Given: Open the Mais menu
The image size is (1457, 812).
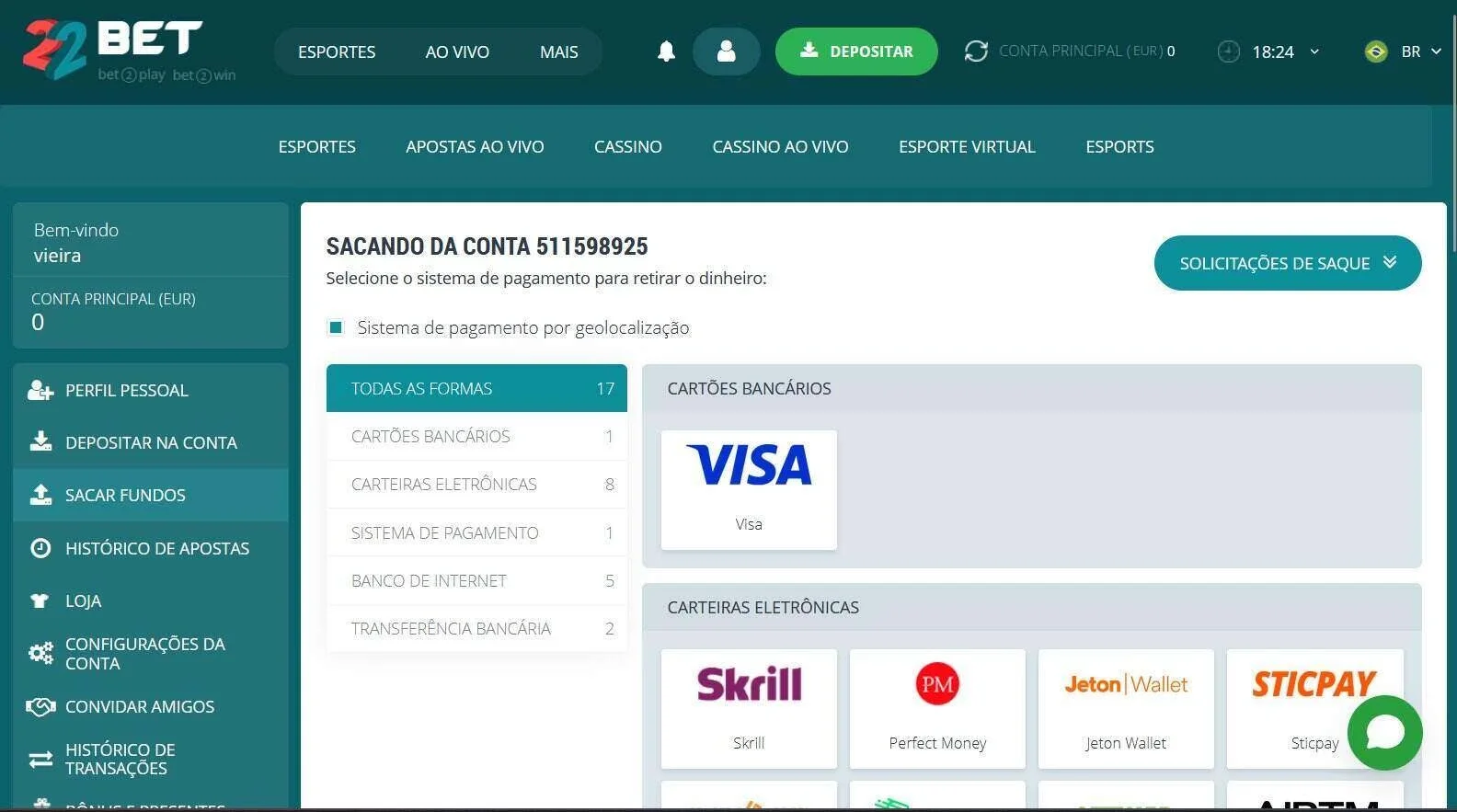Looking at the screenshot, I should coord(559,51).
